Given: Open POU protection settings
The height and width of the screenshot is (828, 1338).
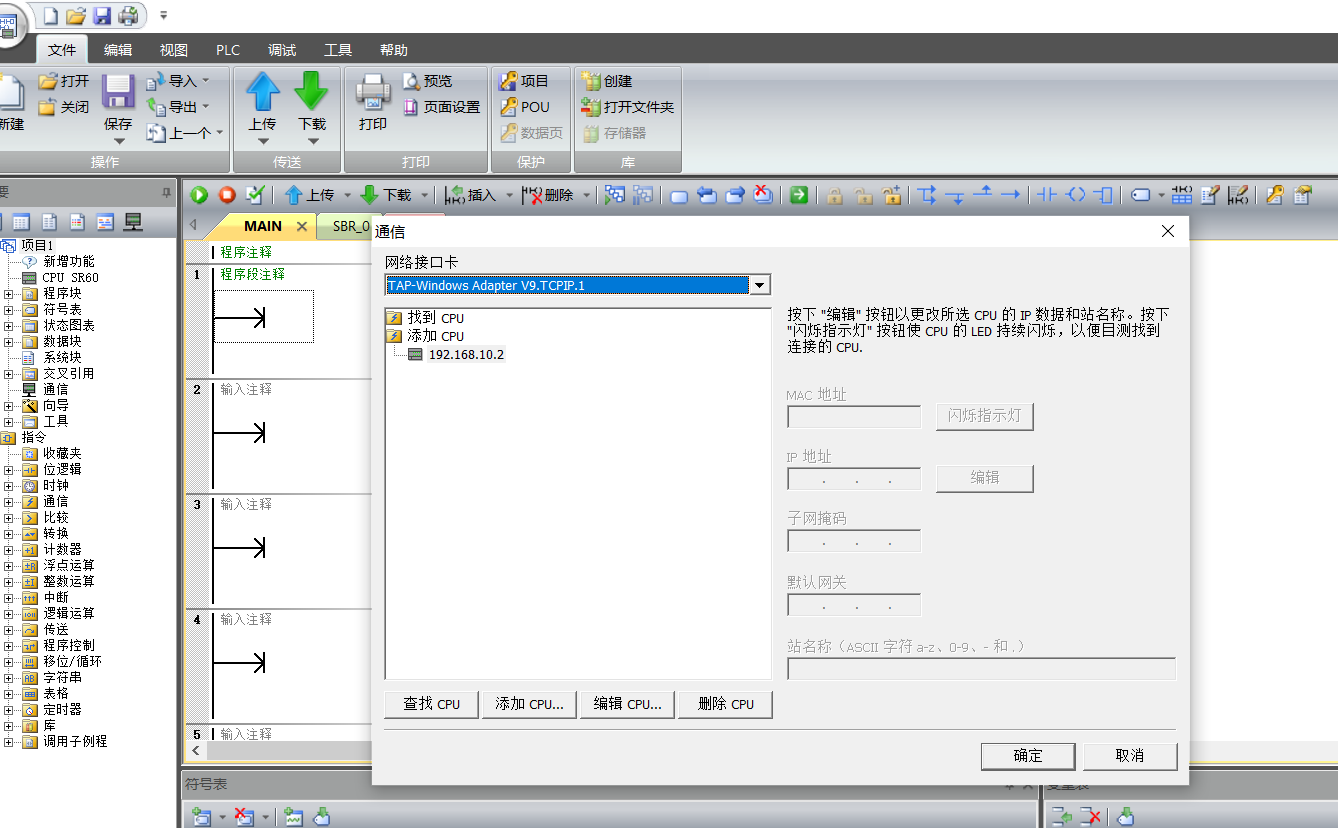Looking at the screenshot, I should point(525,107).
